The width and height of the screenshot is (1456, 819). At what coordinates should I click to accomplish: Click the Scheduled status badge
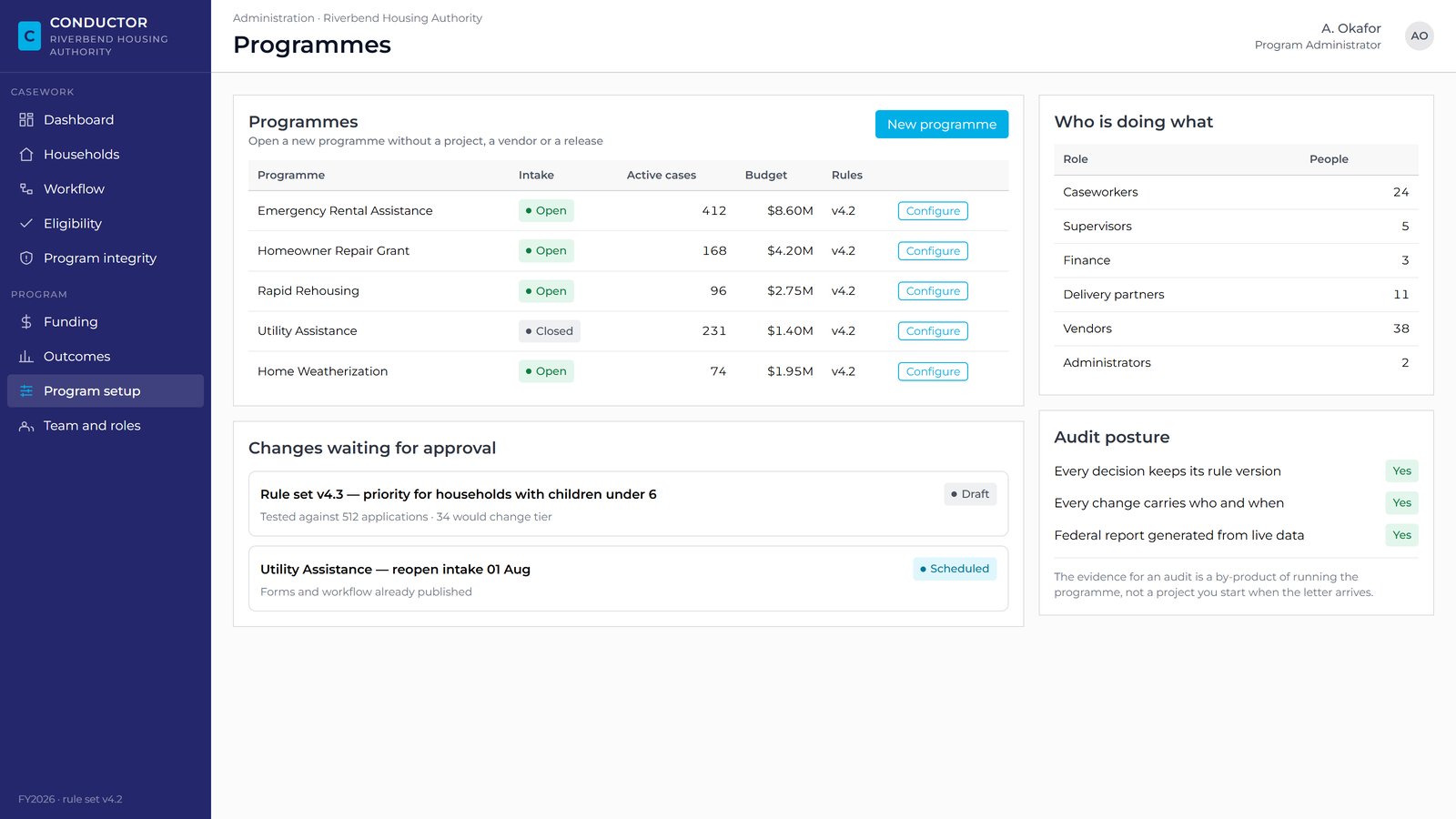955,569
